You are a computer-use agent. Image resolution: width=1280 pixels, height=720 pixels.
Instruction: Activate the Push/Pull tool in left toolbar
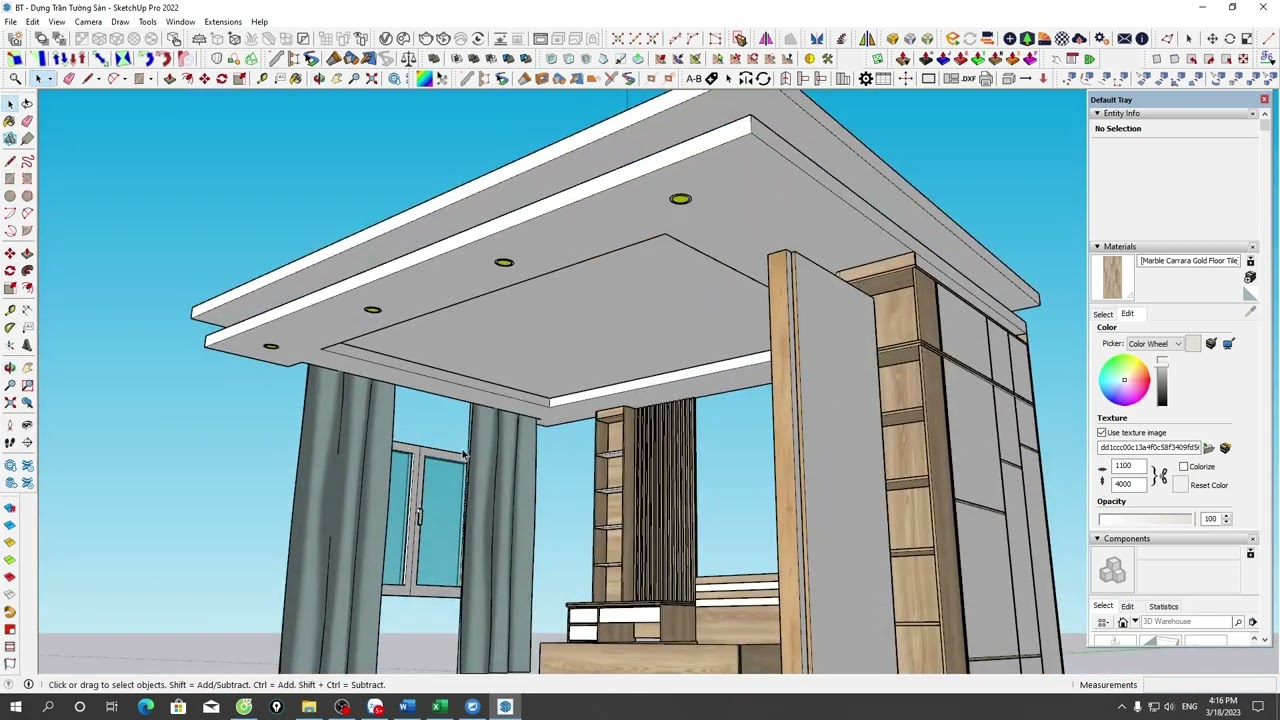tap(27, 253)
